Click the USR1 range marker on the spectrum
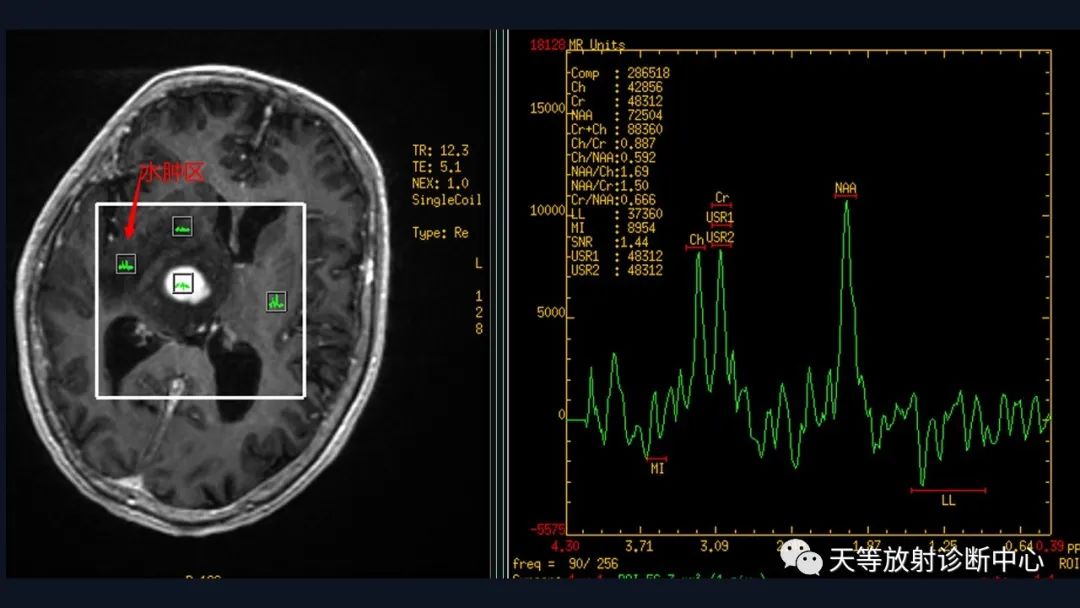Screen dimensions: 1080x608 pos(720,217)
